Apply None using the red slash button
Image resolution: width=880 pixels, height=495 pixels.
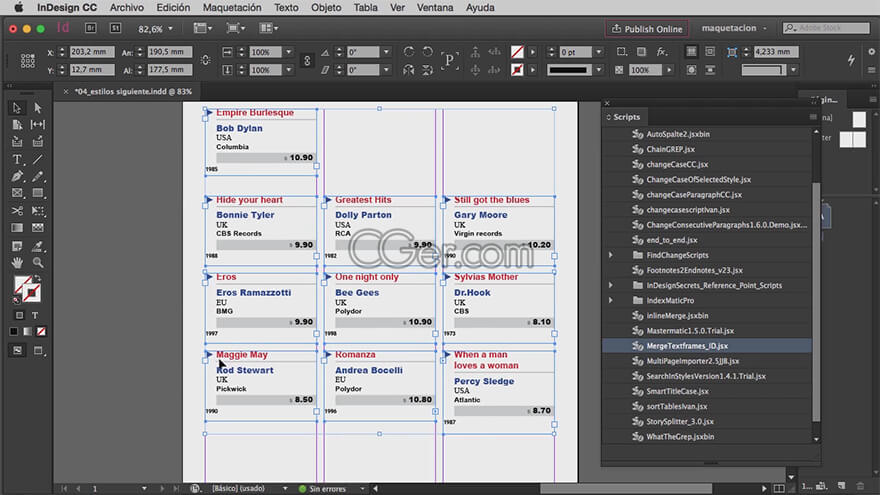pos(42,332)
